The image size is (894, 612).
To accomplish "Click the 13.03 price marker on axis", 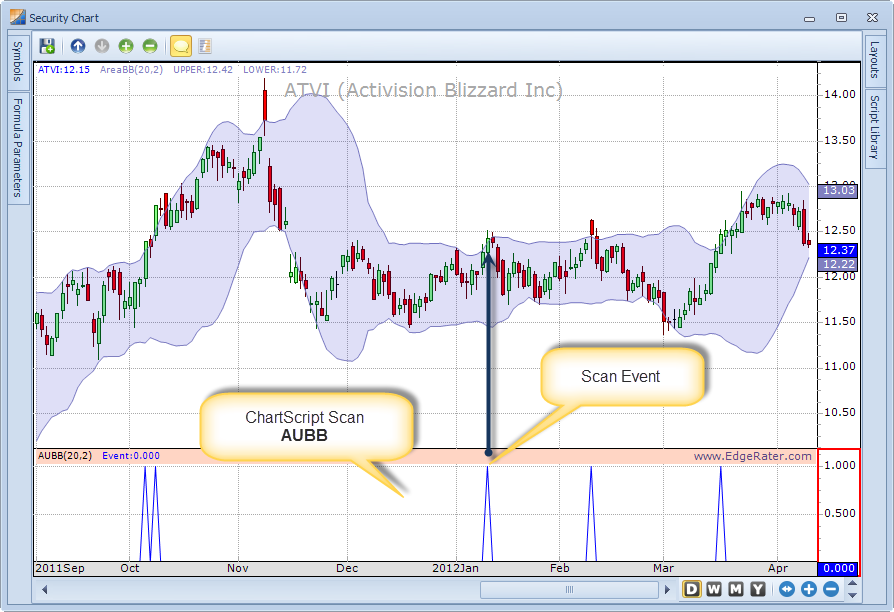I will [x=838, y=191].
